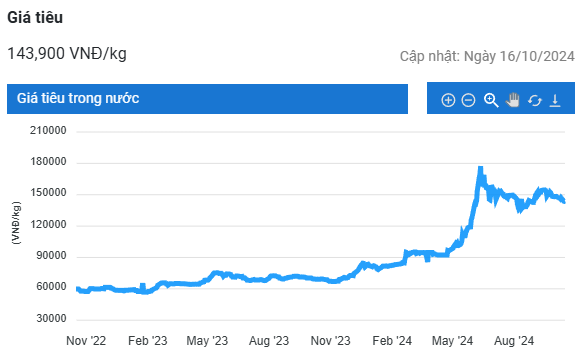This screenshot has height=361, width=585.
Task: Click the Giá tiêu heading
Action: (35, 18)
